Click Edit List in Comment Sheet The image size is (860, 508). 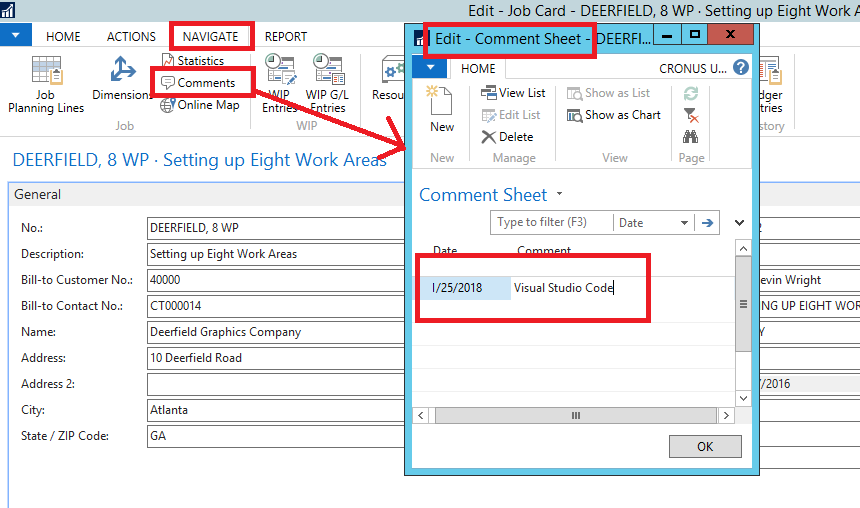511,115
